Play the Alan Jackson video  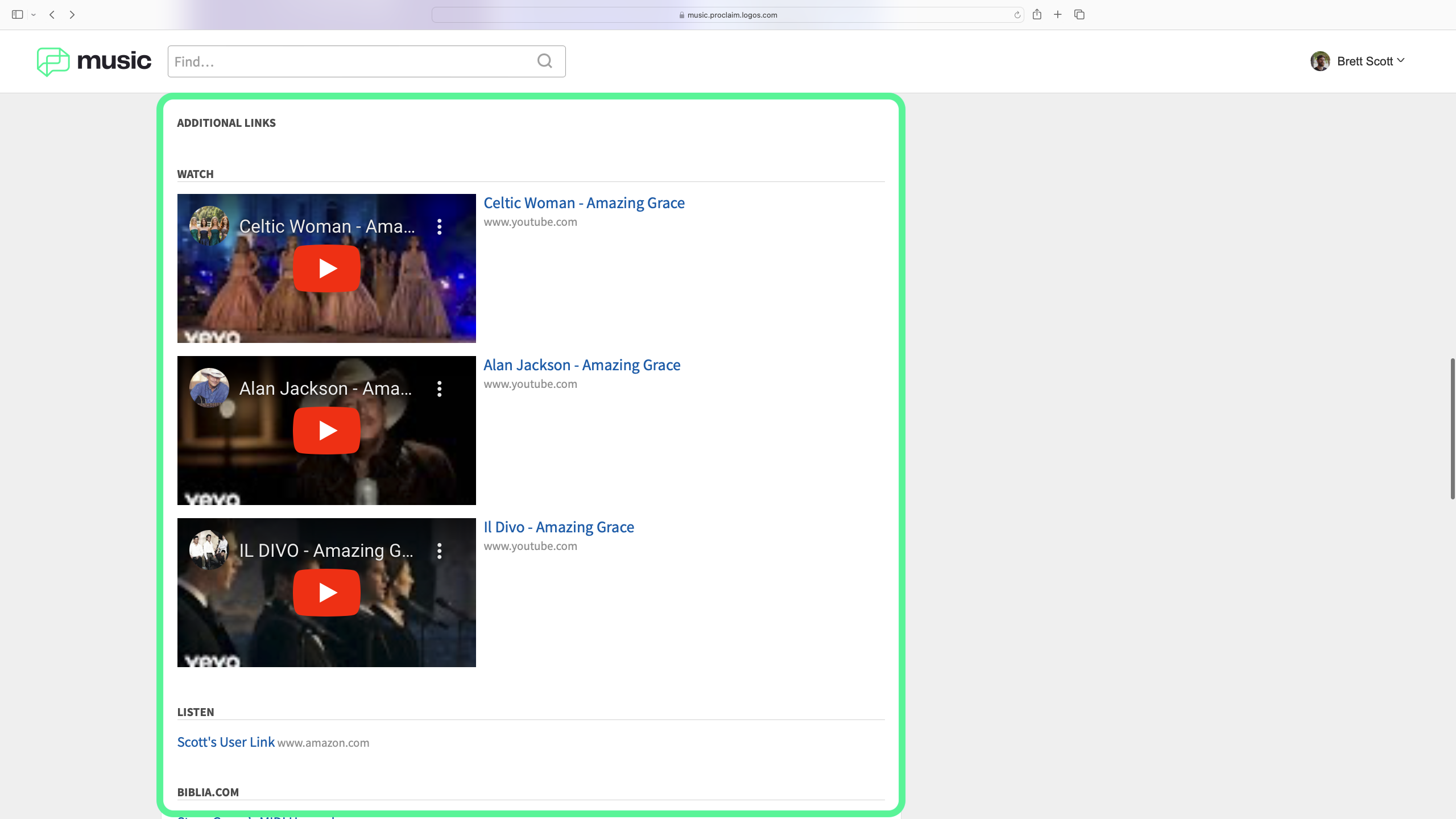(x=326, y=431)
